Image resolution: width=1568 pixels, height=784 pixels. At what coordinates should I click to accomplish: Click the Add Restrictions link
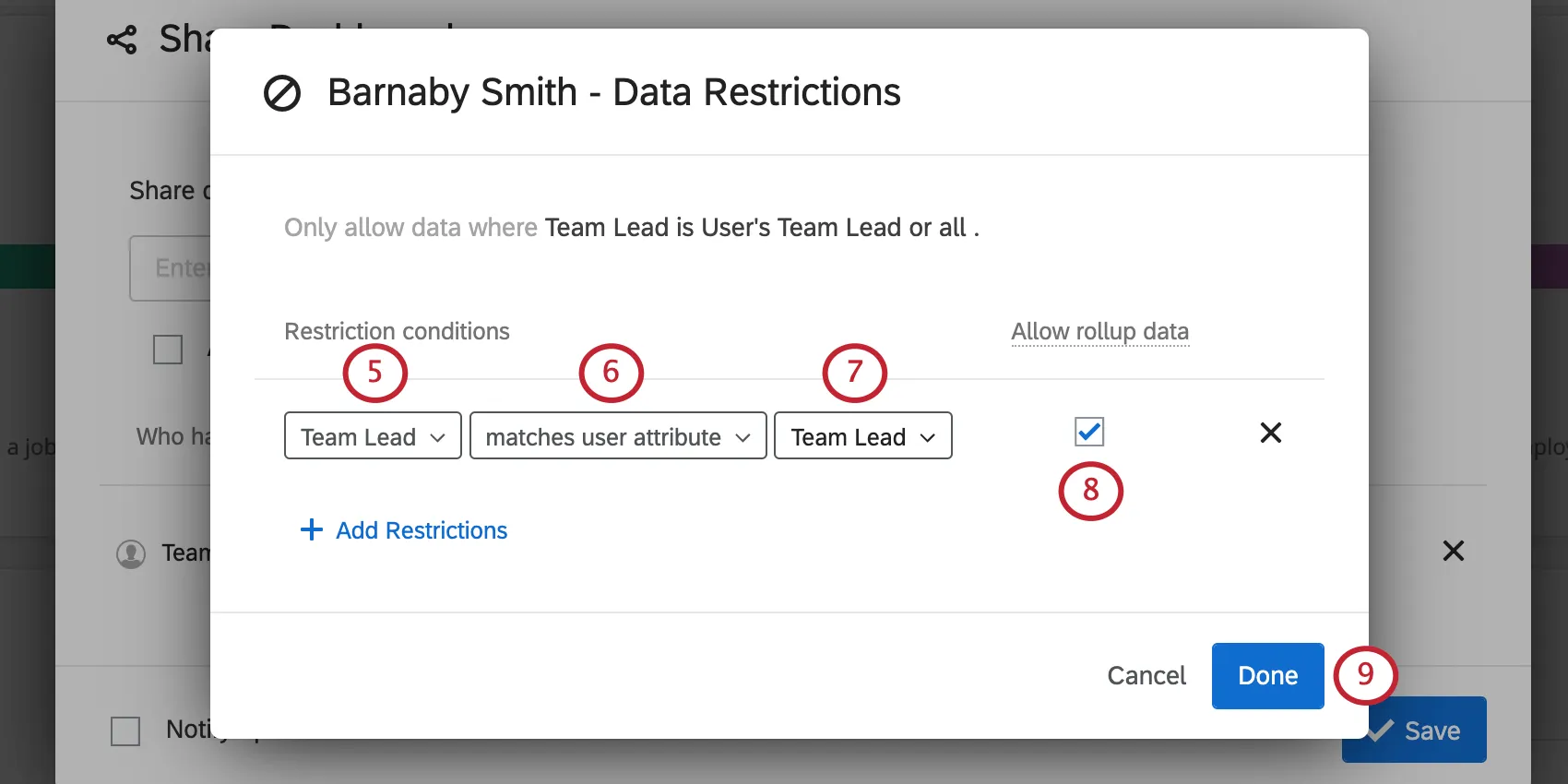tap(422, 530)
